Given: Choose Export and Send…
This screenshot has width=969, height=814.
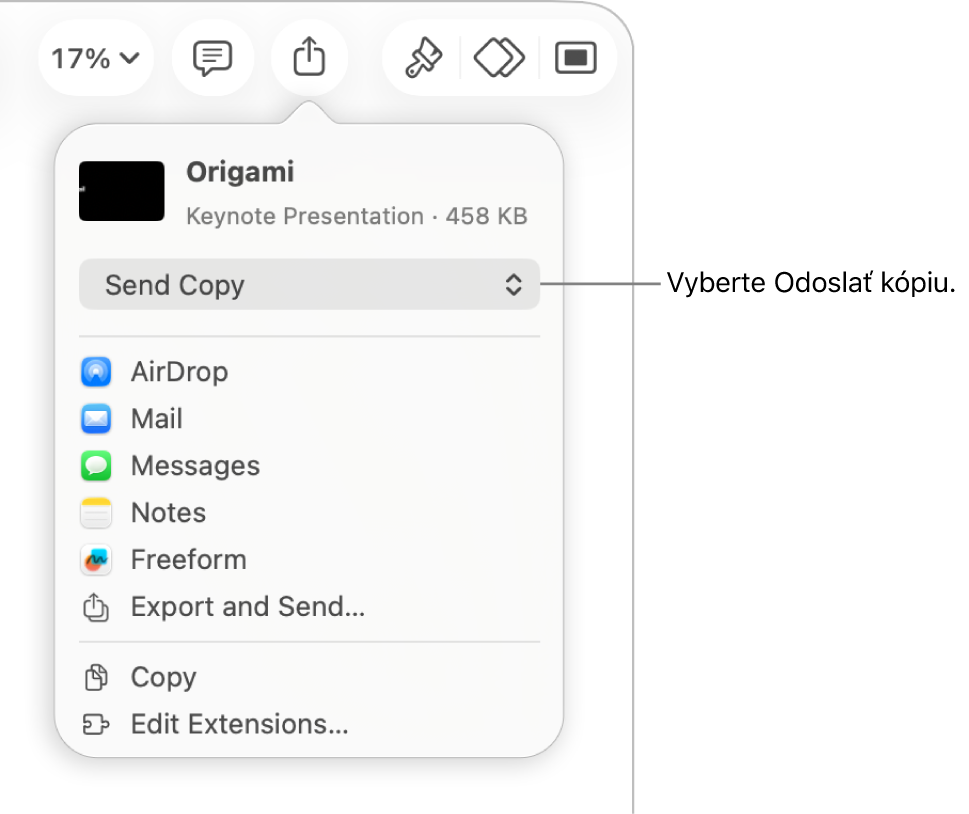Looking at the screenshot, I should 310,607.
